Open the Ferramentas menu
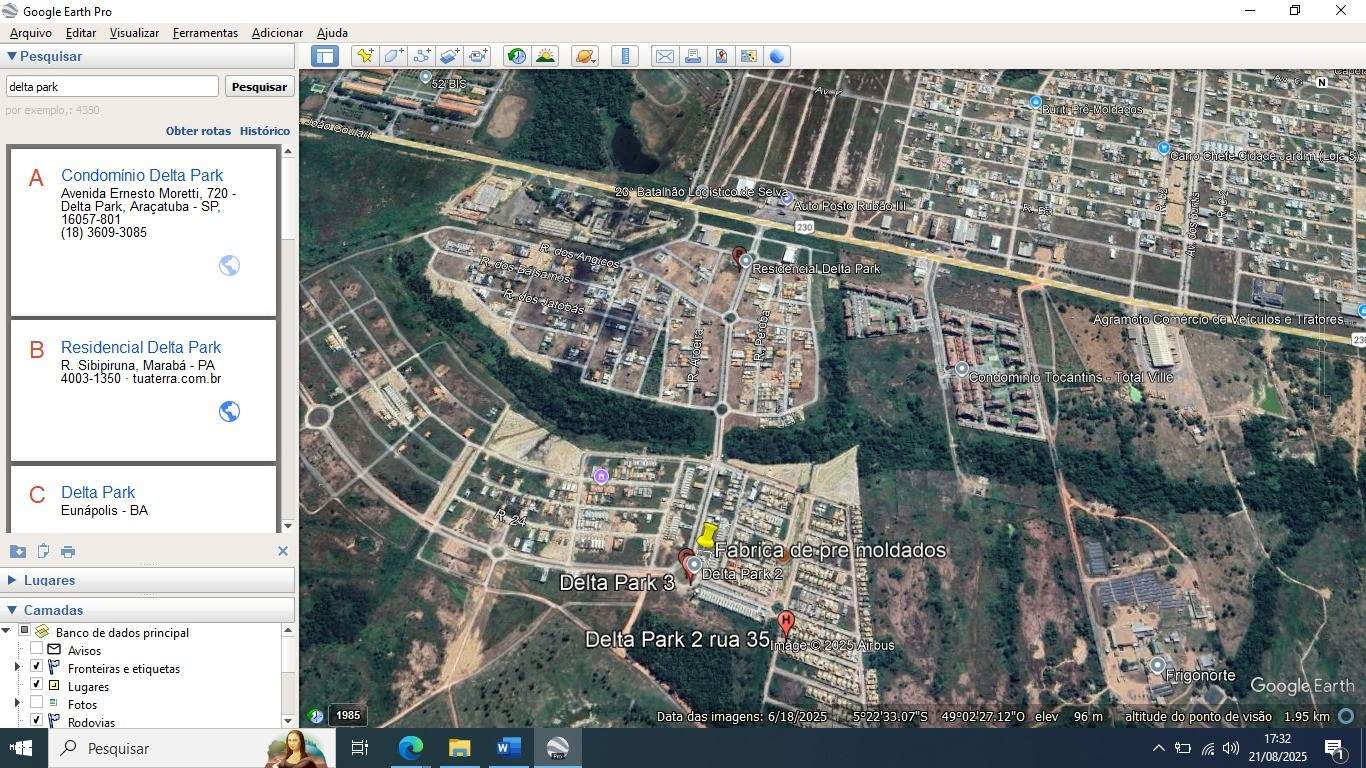The image size is (1366, 768). click(205, 32)
